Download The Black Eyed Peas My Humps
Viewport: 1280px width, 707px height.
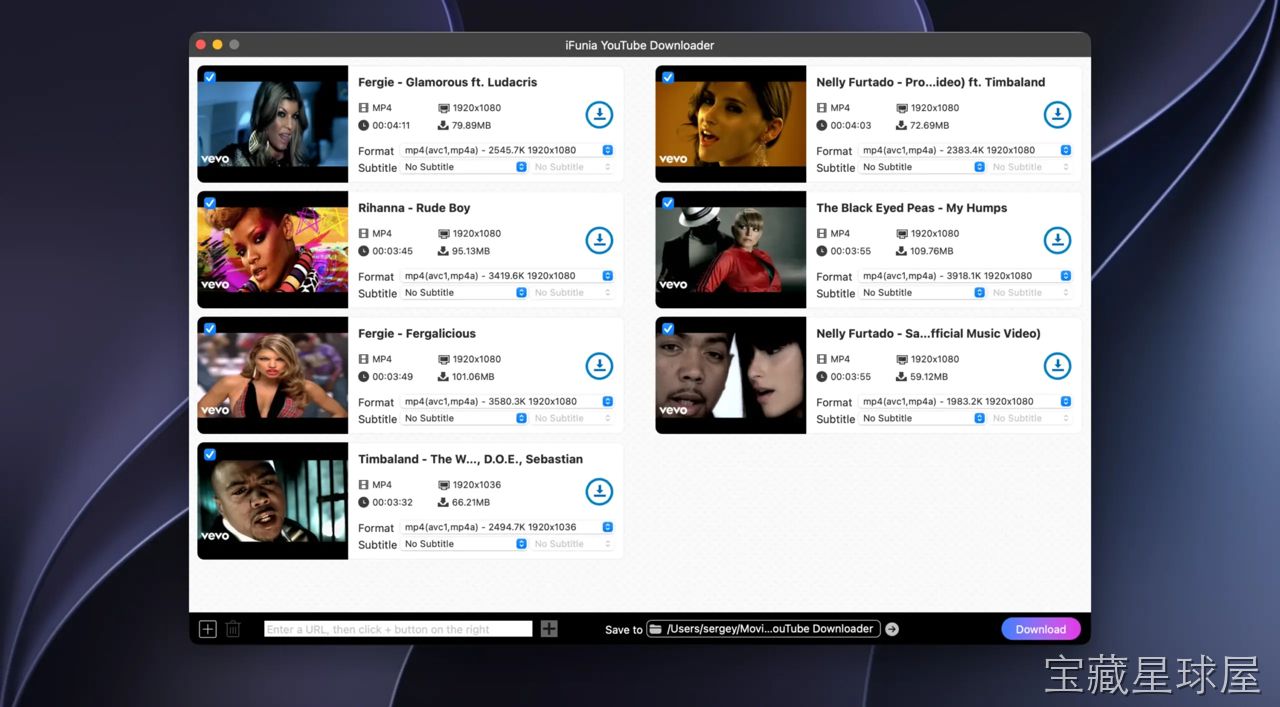tap(1057, 240)
